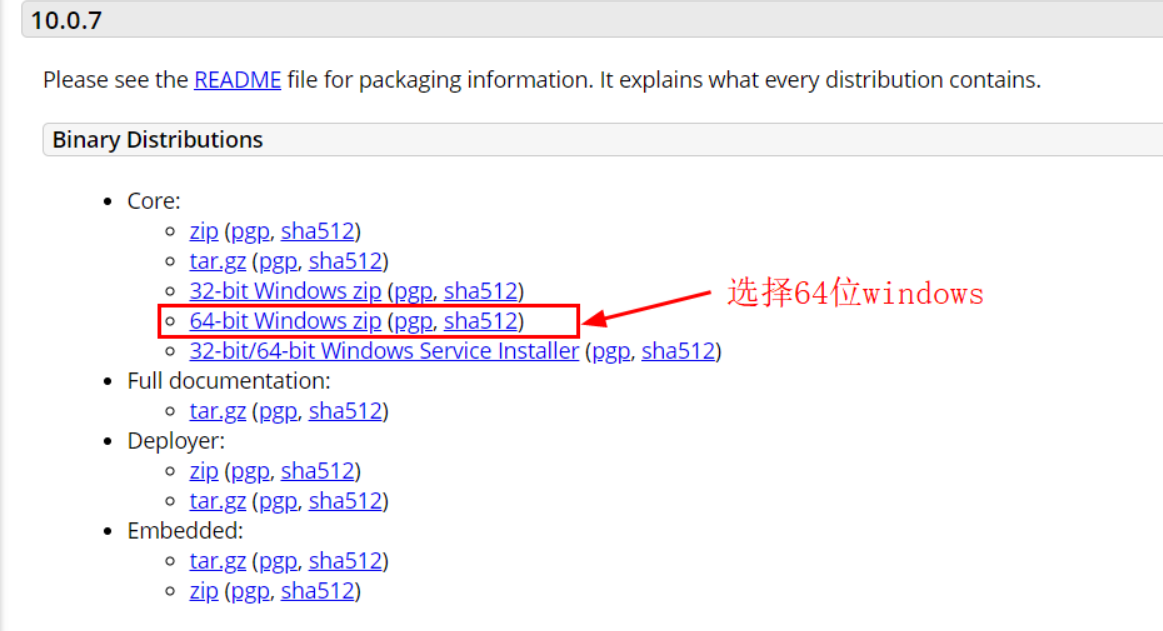
Task: Open the pgp signature for Core zip
Action: click(248, 231)
